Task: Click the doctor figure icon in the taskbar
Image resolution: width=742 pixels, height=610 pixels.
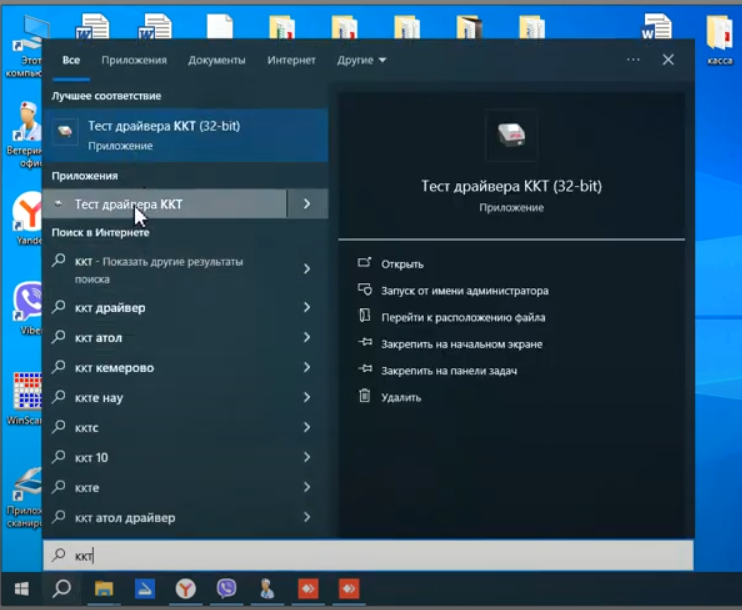Action: click(x=267, y=589)
